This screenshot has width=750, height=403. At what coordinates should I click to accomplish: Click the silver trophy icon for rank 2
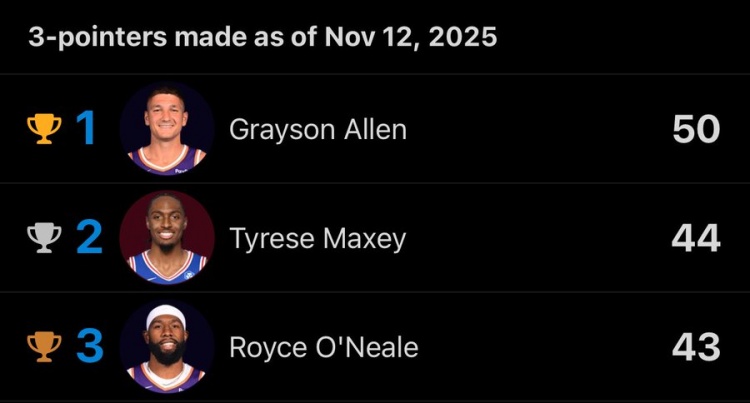tap(44, 238)
